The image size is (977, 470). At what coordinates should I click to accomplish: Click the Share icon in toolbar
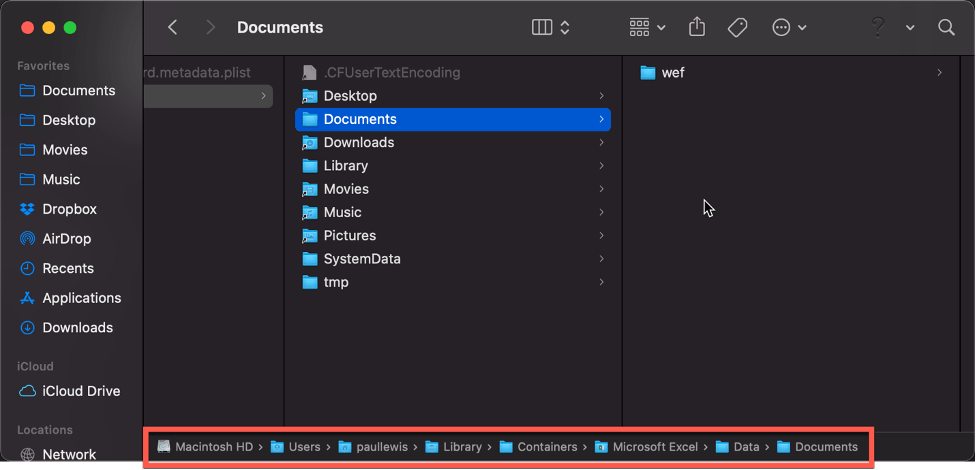697,28
